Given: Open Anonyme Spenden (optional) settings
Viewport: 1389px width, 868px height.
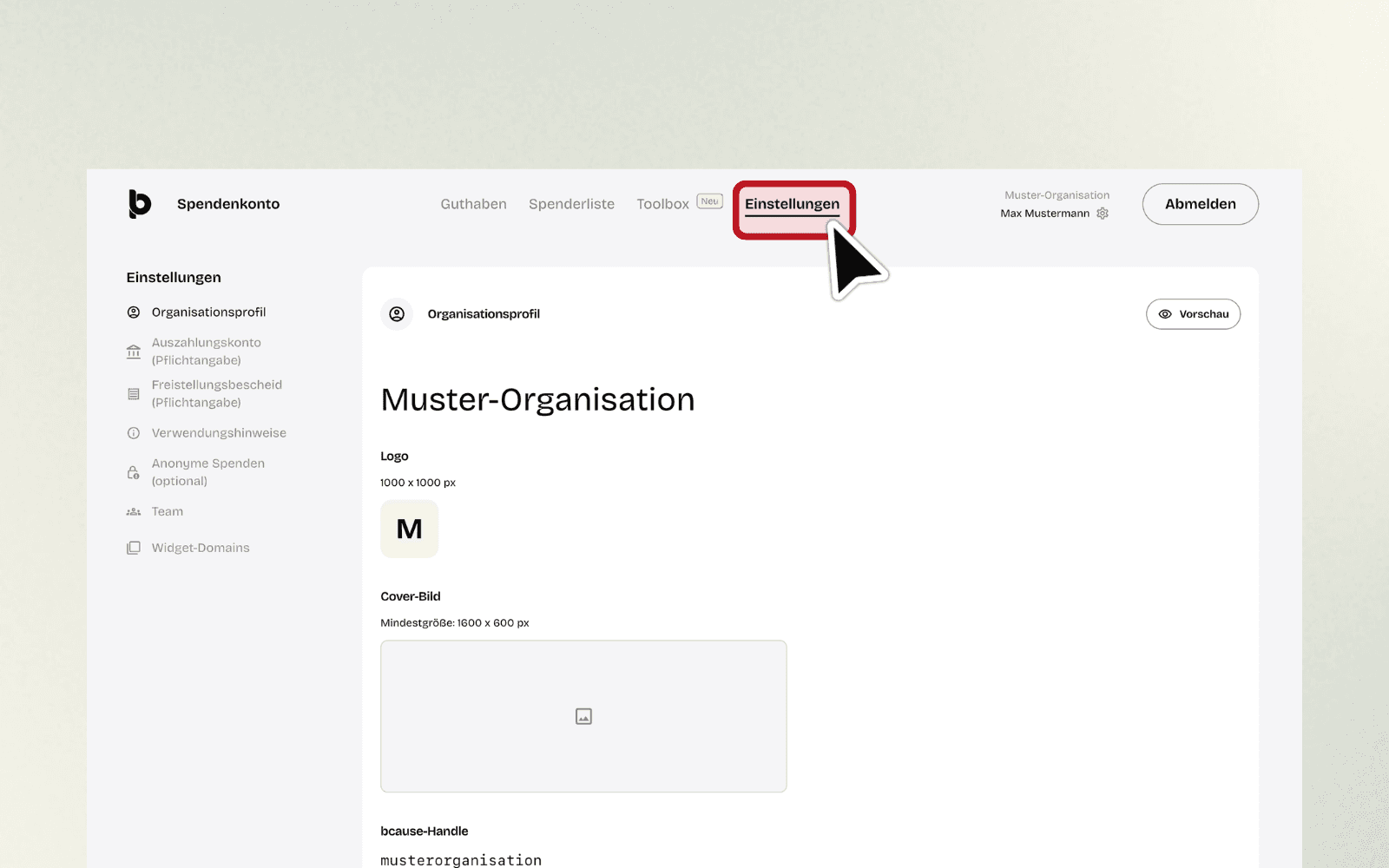Looking at the screenshot, I should click(x=208, y=472).
